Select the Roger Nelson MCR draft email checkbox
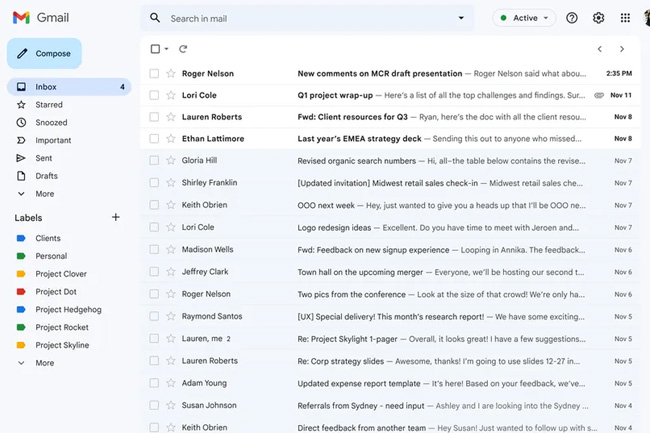This screenshot has width=650, height=433. tap(154, 73)
